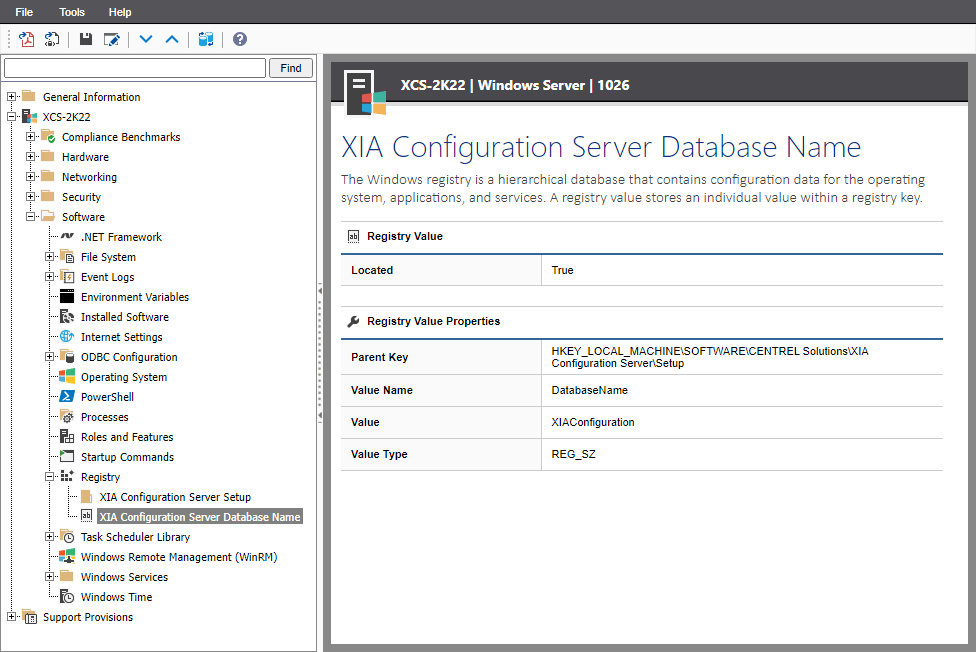Click the blue up chevron collapse-all icon
976x652 pixels.
172,39
